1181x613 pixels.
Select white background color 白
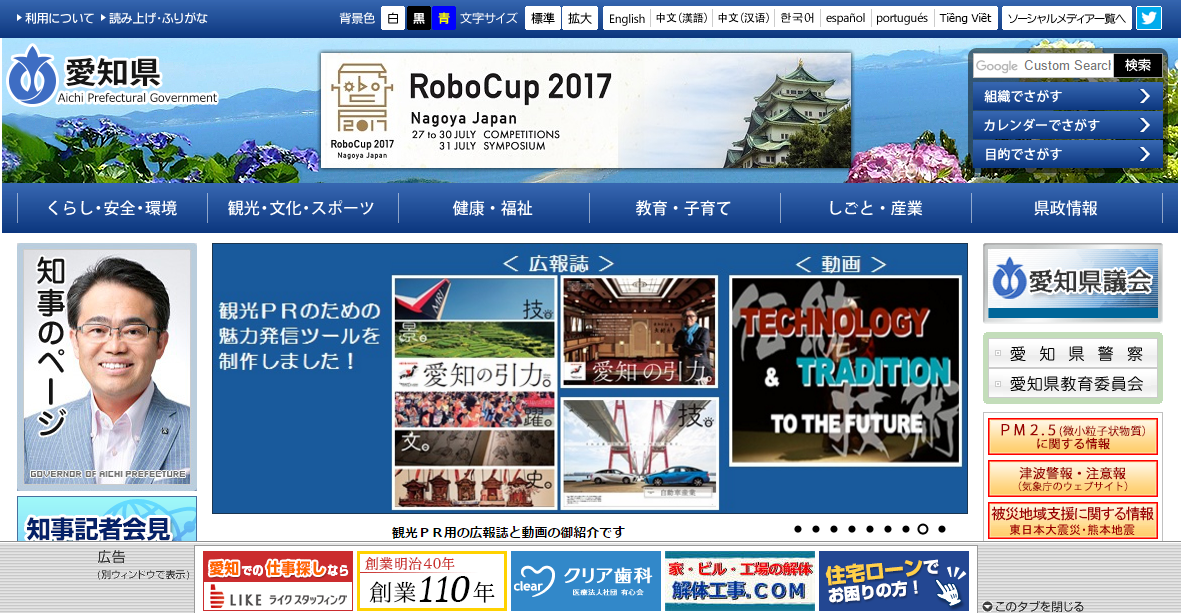[392, 18]
